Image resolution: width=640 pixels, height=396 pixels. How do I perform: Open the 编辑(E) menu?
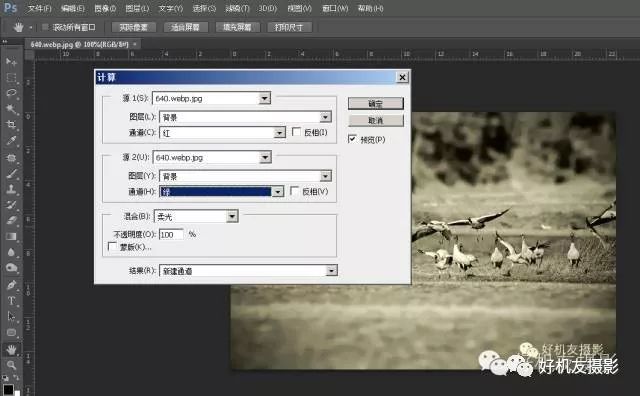pyautogui.click(x=73, y=8)
